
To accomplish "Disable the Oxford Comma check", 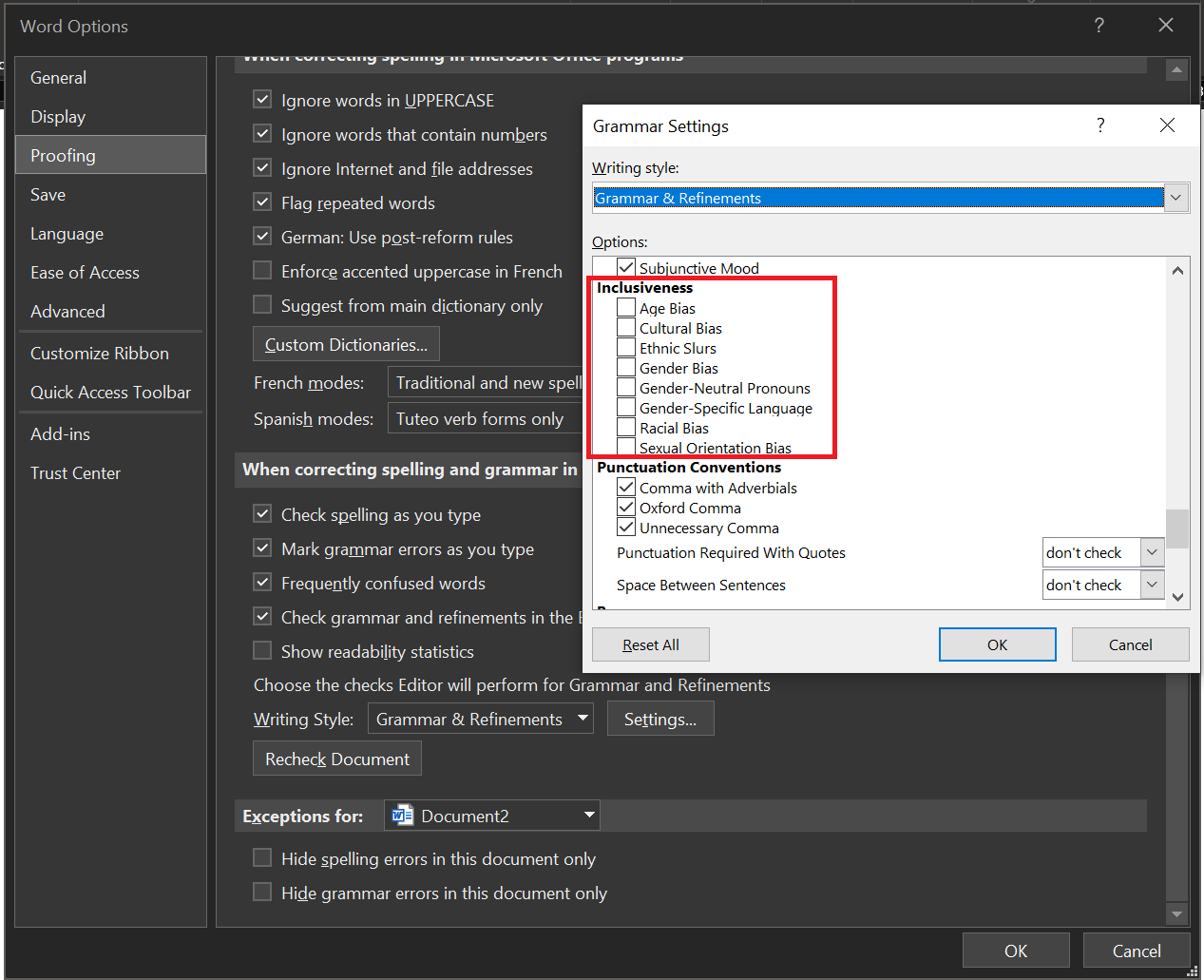I will click(x=626, y=508).
